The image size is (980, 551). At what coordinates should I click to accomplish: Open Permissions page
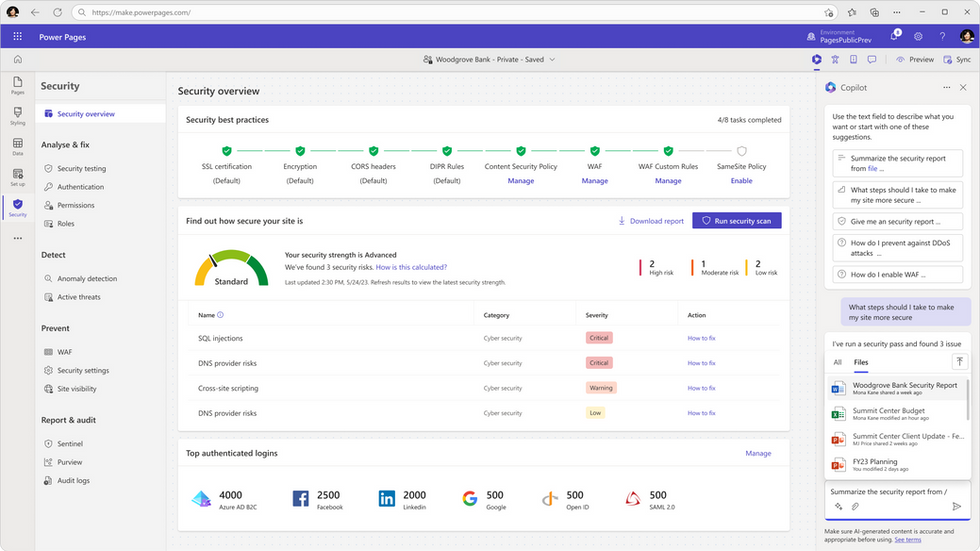point(76,205)
